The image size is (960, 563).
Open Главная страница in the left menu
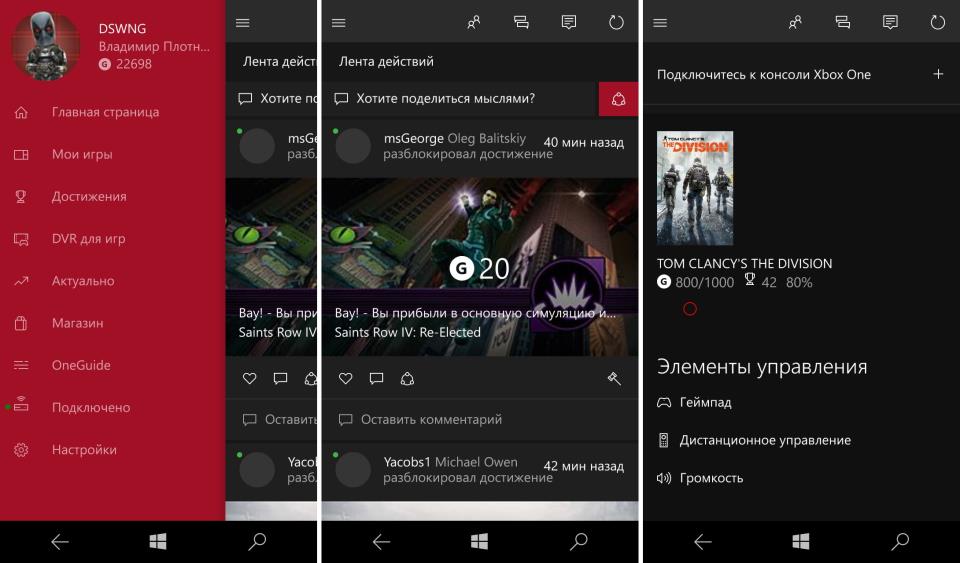tap(105, 112)
